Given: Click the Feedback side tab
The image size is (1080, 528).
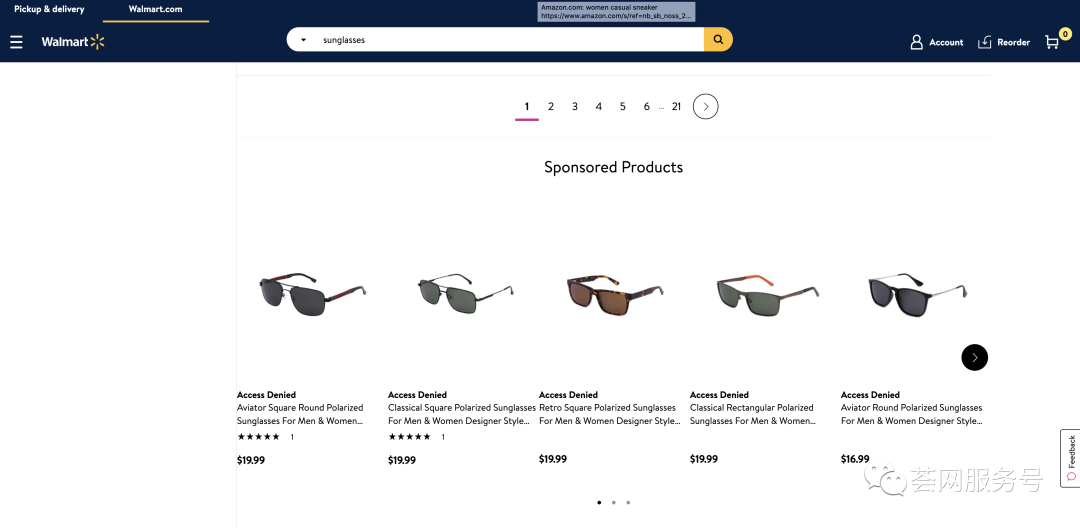Looking at the screenshot, I should pyautogui.click(x=1071, y=457).
